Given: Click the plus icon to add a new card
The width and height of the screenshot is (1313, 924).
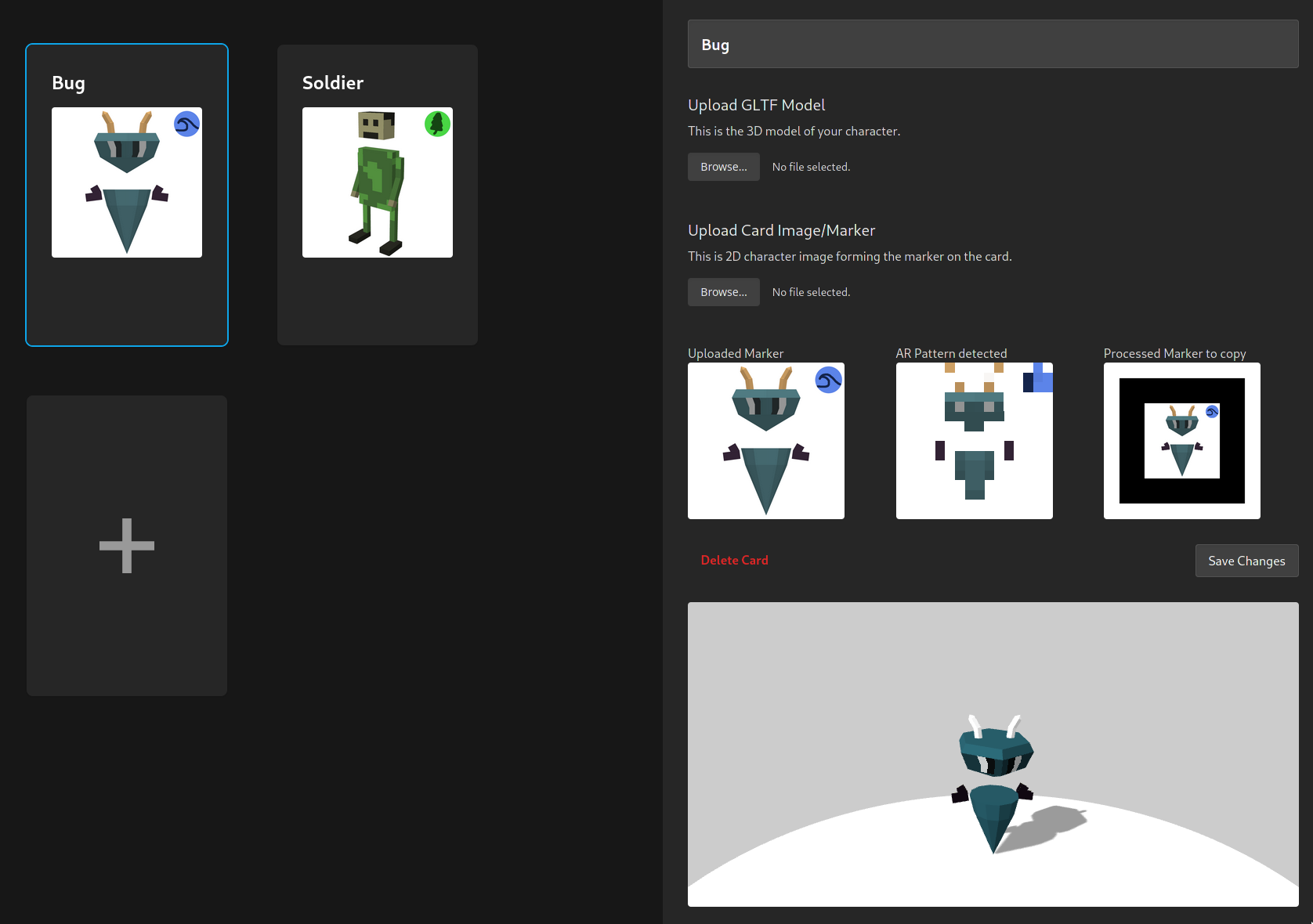Looking at the screenshot, I should click(x=126, y=546).
